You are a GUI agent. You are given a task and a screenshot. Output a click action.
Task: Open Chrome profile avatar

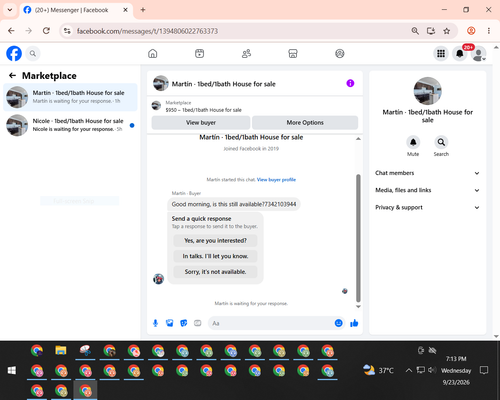pyautogui.click(x=471, y=31)
